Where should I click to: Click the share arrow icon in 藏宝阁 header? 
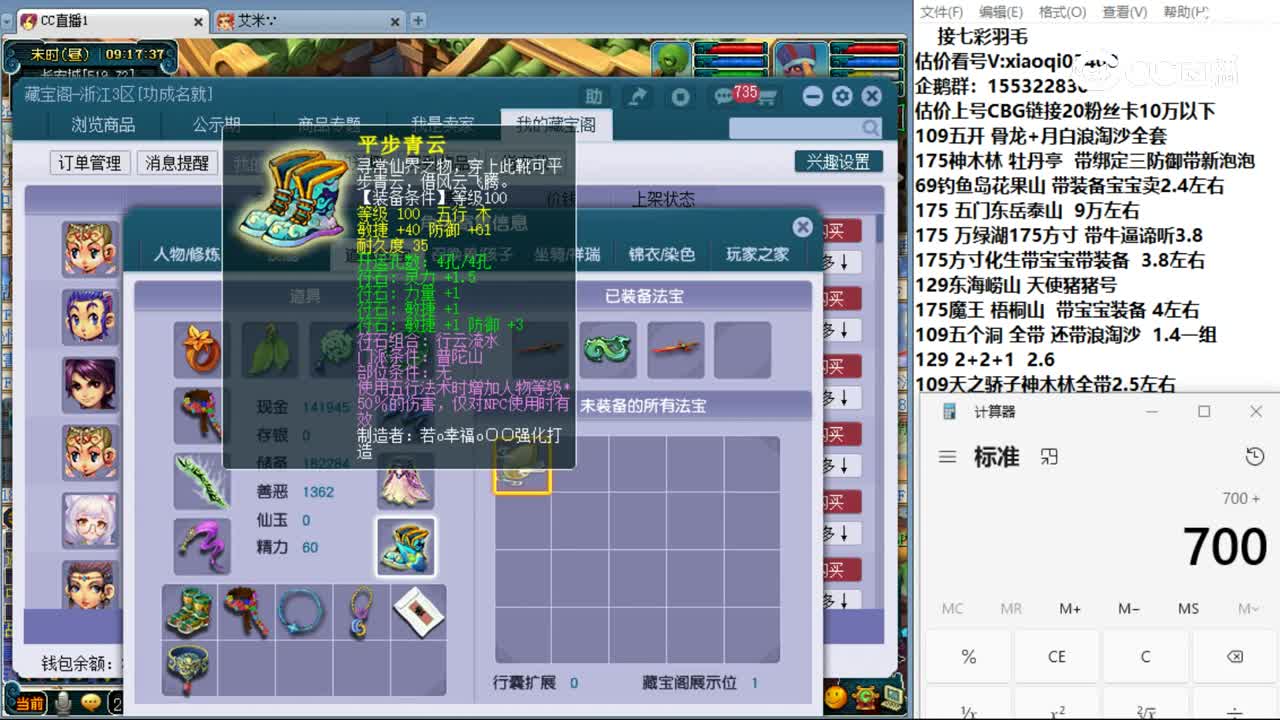(637, 97)
